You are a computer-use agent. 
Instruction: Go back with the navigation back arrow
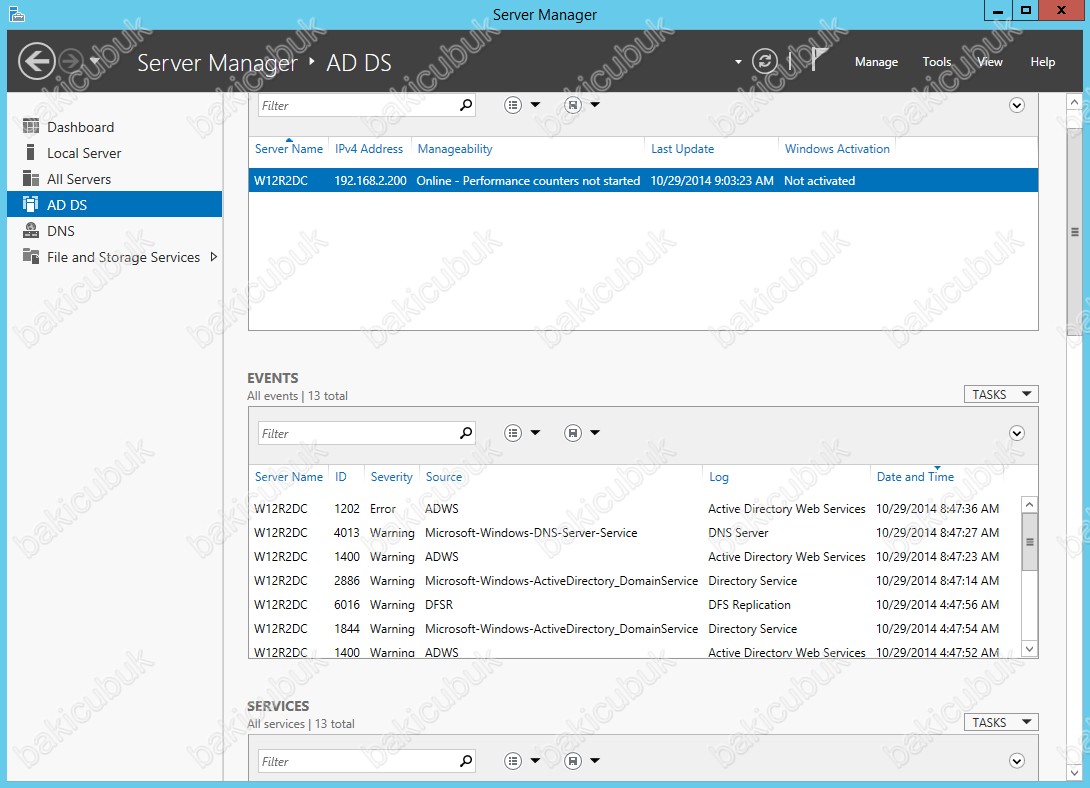pyautogui.click(x=36, y=62)
